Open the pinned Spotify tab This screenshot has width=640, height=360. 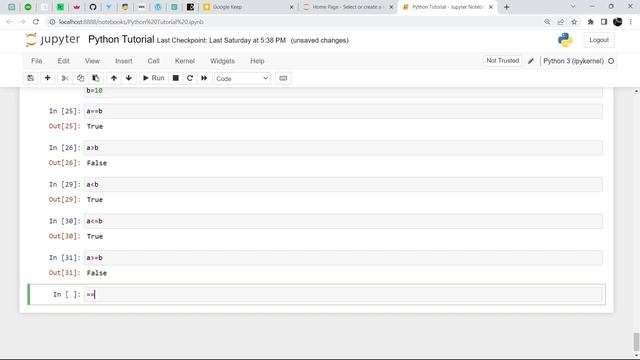coord(28,7)
